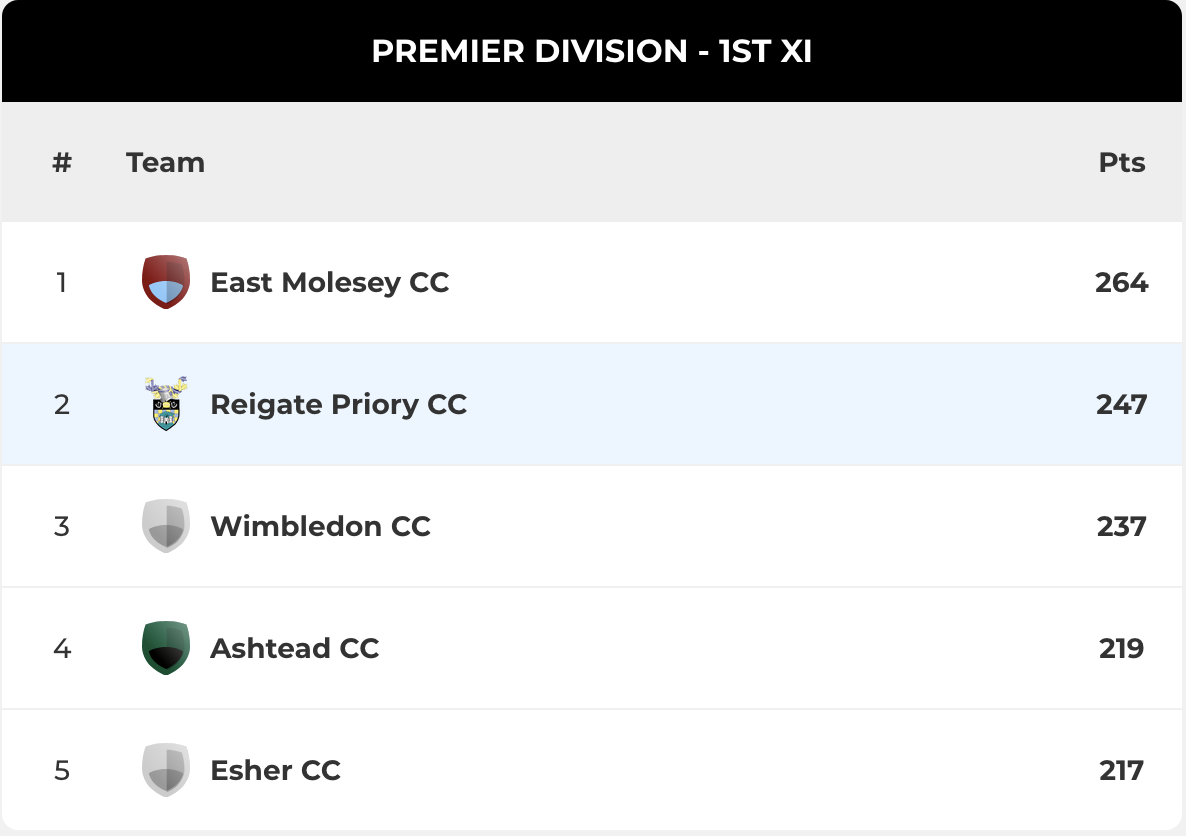The image size is (1186, 836).
Task: Select East Molesey's 264 points value
Action: point(1122,282)
